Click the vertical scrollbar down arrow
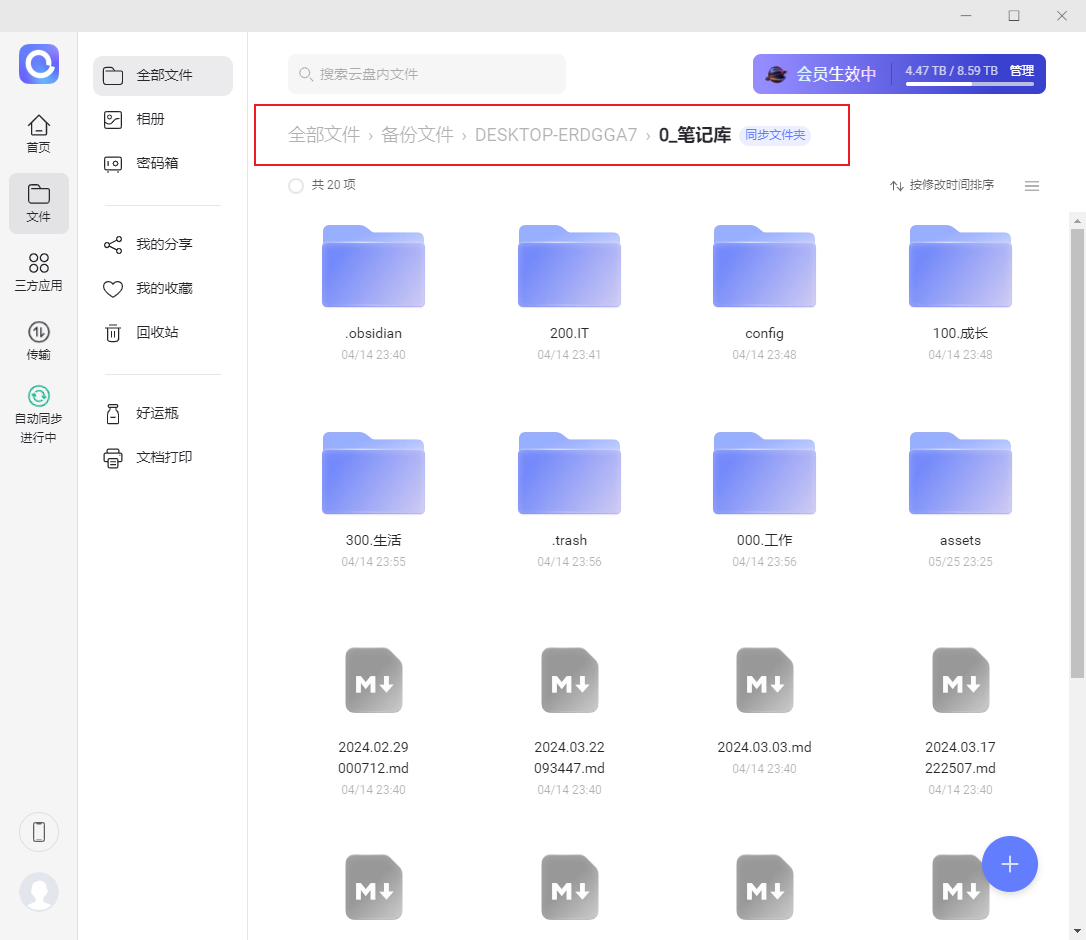The width and height of the screenshot is (1086, 940). 1077,932
